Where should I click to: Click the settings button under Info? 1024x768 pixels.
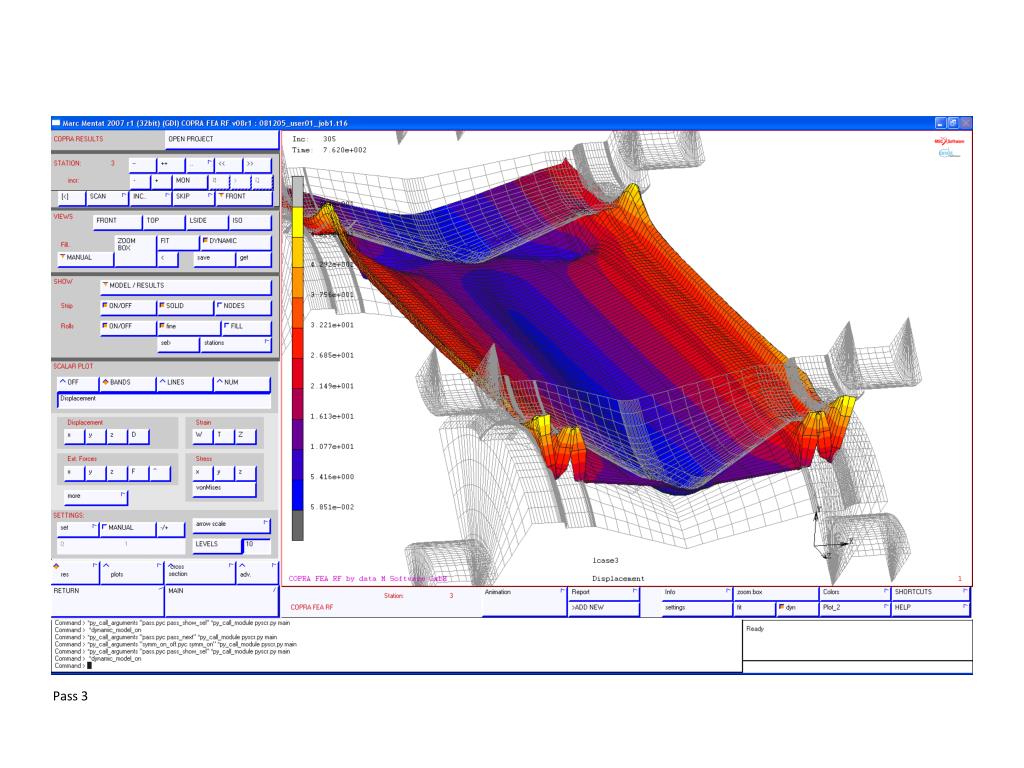coord(696,608)
